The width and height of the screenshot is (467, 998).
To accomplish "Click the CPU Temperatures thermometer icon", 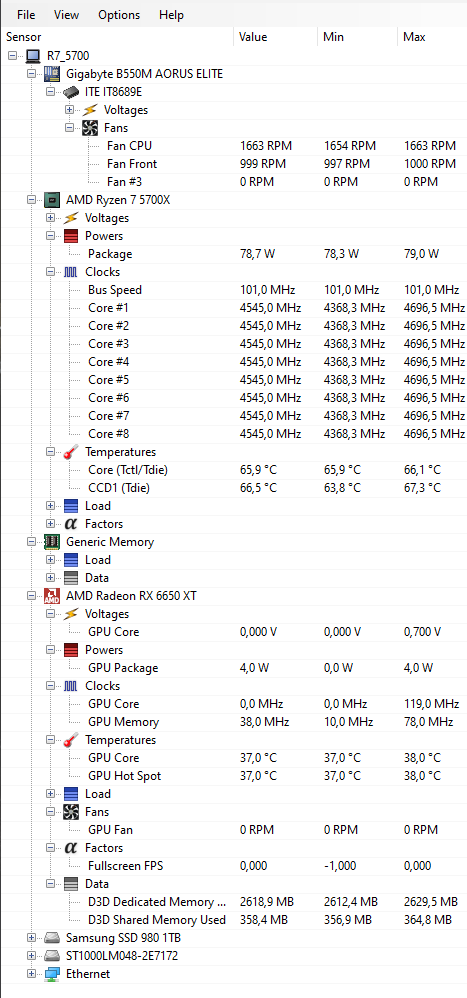I will point(71,452).
